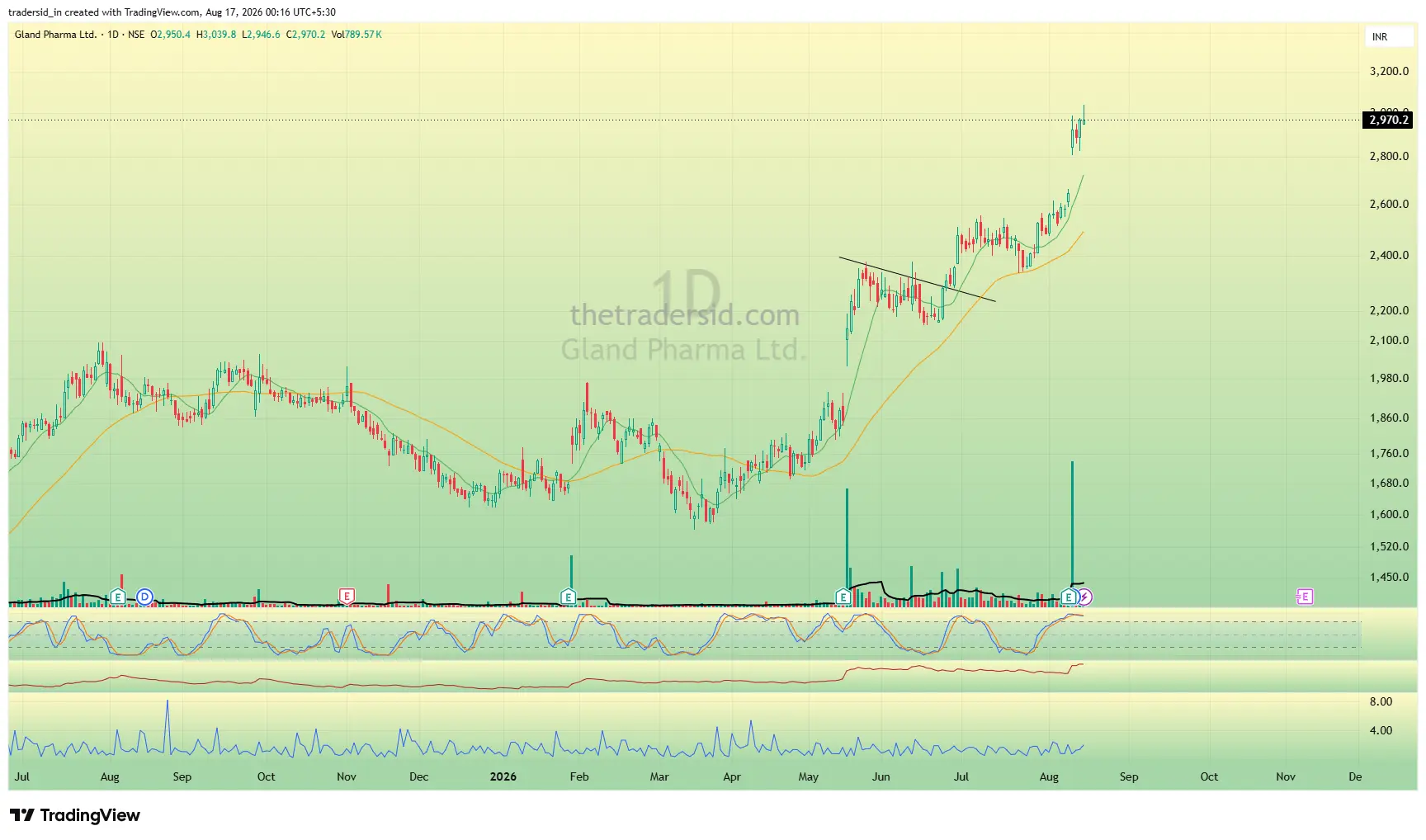Click the Jun label on the time axis
Image resolution: width=1426 pixels, height=840 pixels.
click(881, 776)
